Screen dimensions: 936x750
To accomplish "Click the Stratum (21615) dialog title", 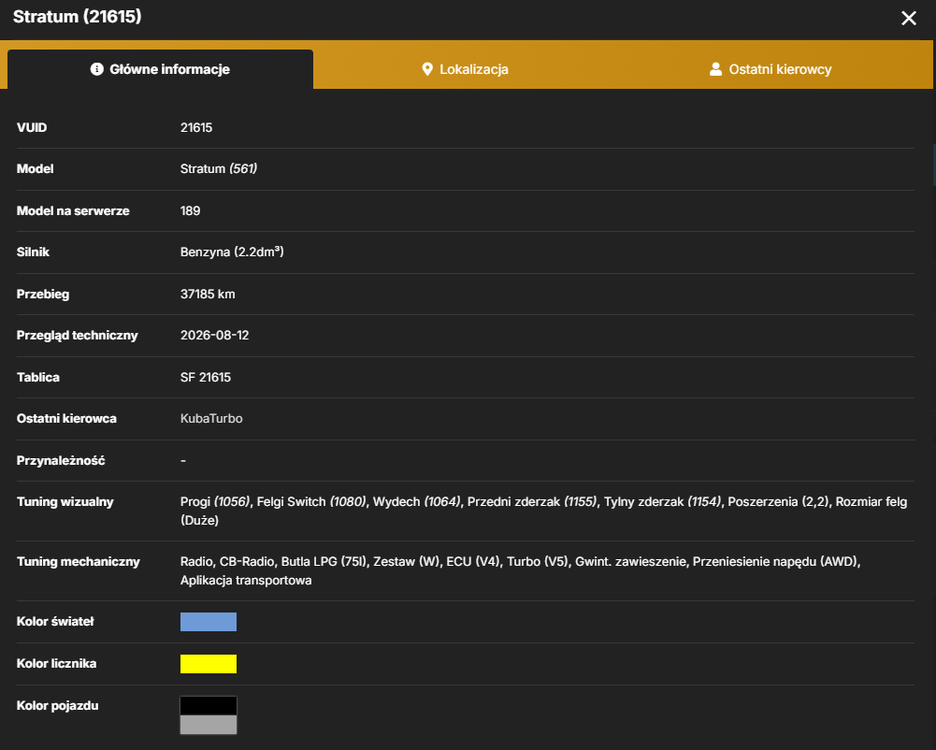I will (x=78, y=17).
